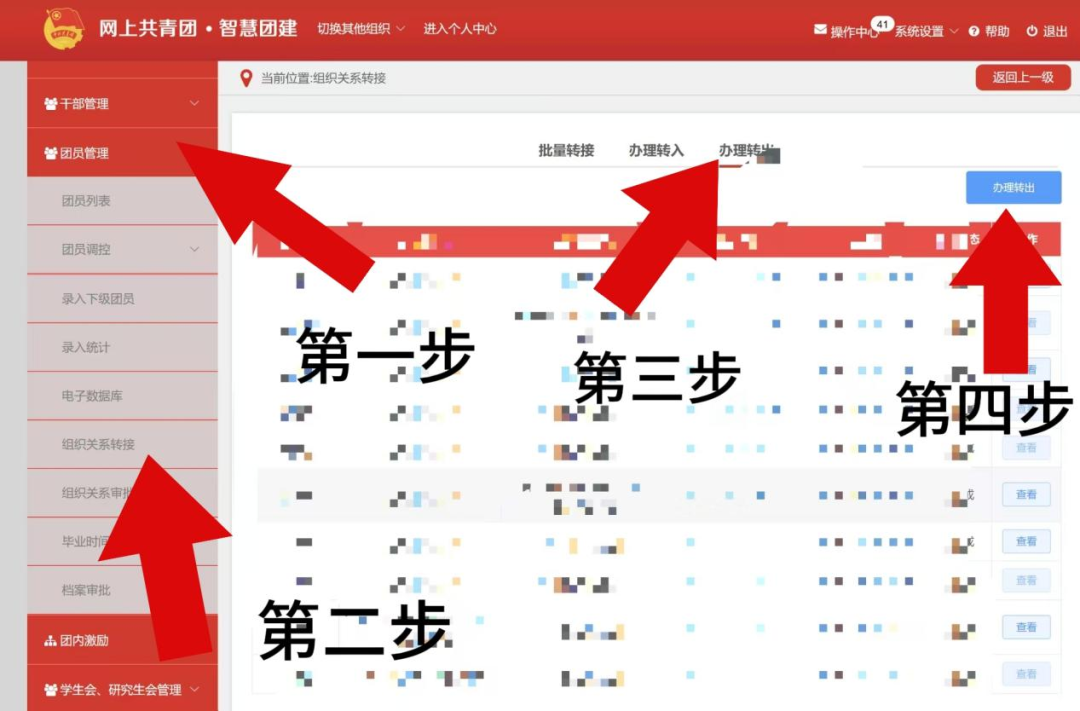
Task: Switch to the 批量转接 tab
Action: 566,150
